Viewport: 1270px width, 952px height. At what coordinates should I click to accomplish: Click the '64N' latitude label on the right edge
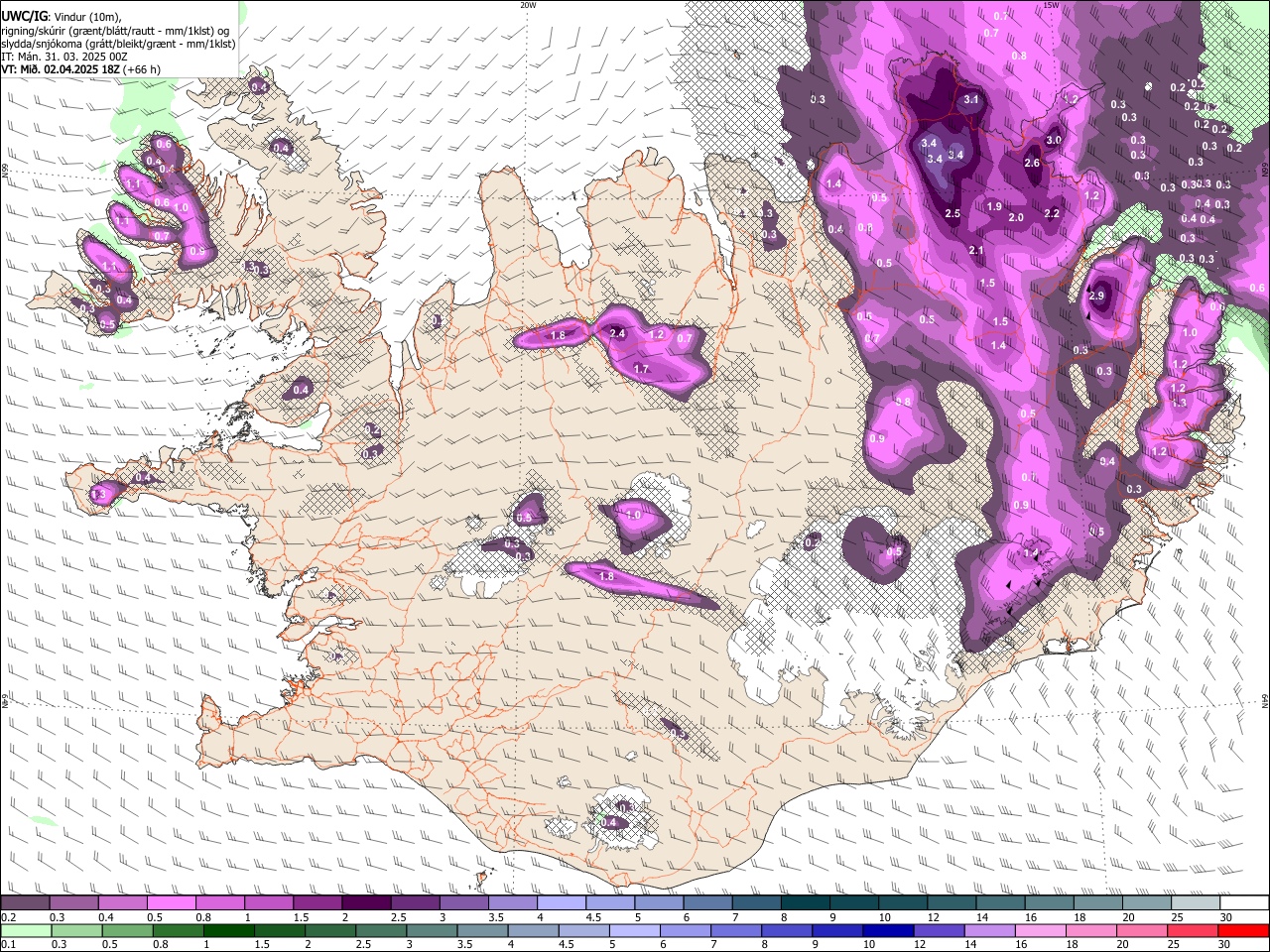pyautogui.click(x=1265, y=700)
